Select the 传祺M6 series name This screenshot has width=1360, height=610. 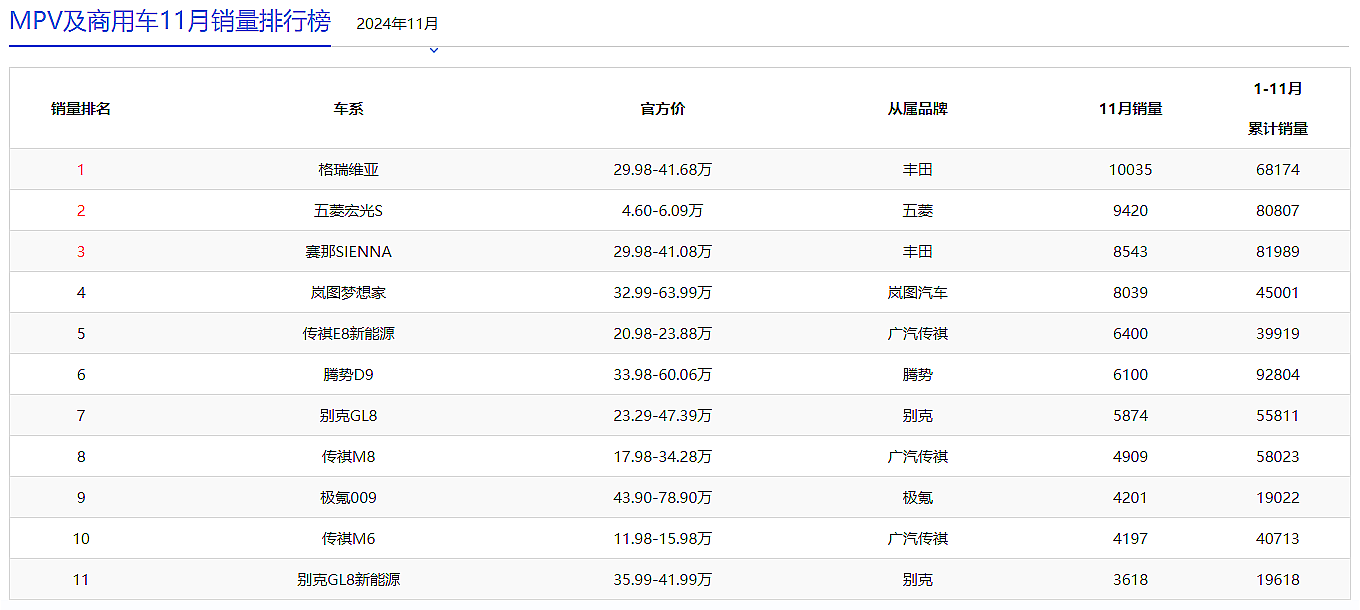(349, 539)
